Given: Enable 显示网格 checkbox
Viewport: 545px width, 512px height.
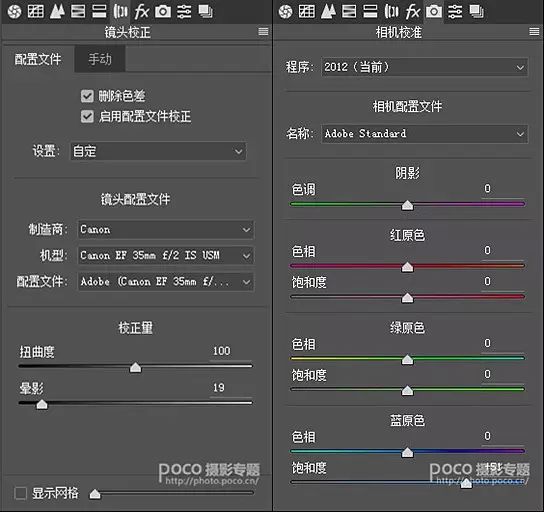Looking at the screenshot, I should click(x=21, y=493).
